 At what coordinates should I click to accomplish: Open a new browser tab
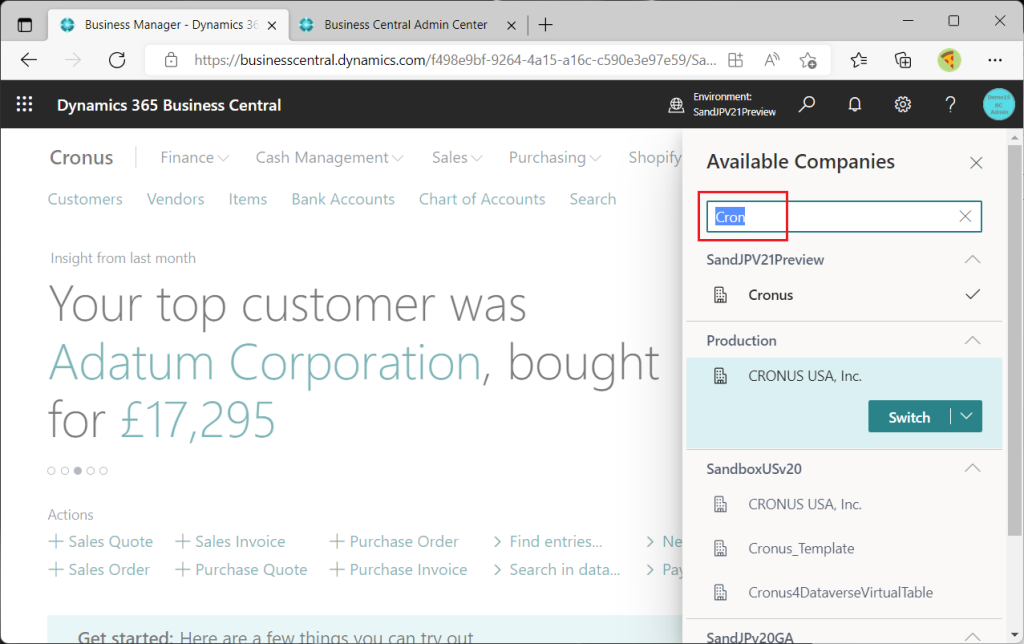pos(545,25)
